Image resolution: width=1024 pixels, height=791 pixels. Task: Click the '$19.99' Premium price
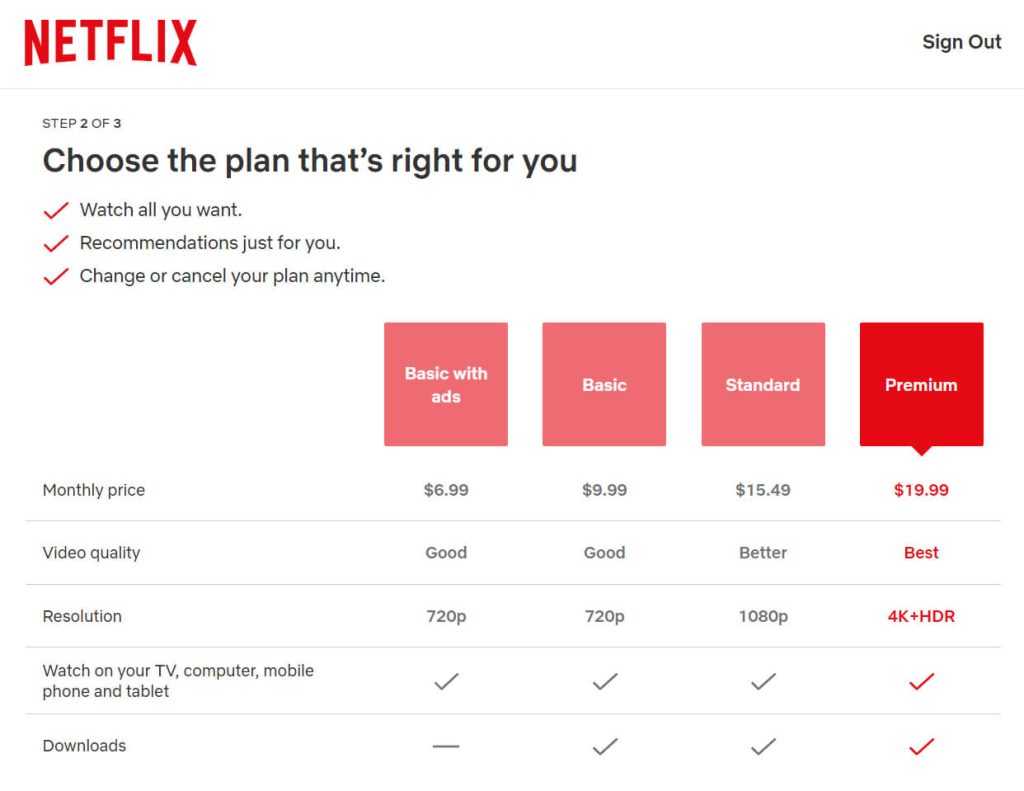click(920, 490)
